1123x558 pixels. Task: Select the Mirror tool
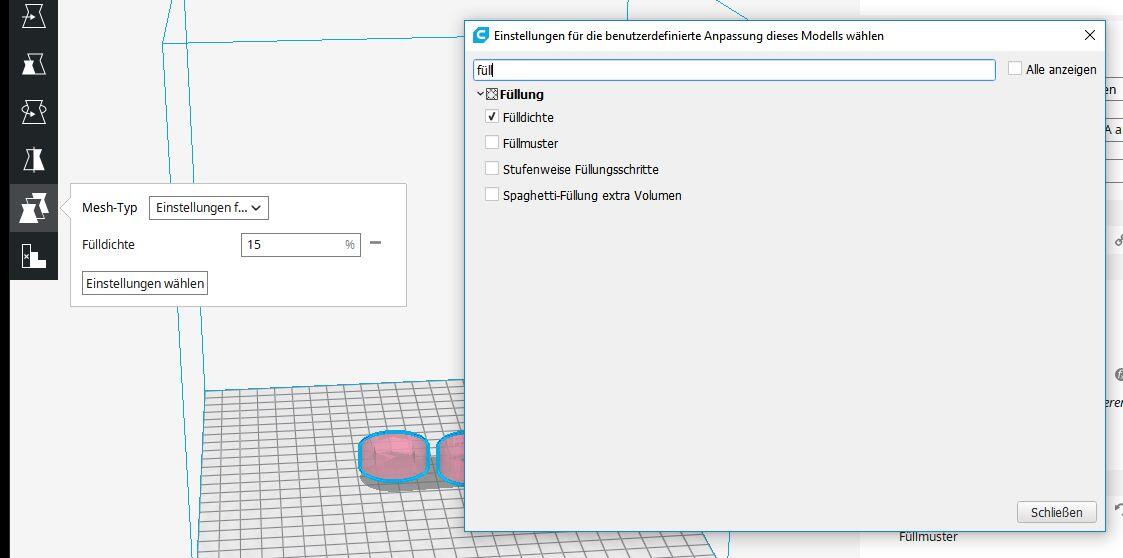point(34,160)
